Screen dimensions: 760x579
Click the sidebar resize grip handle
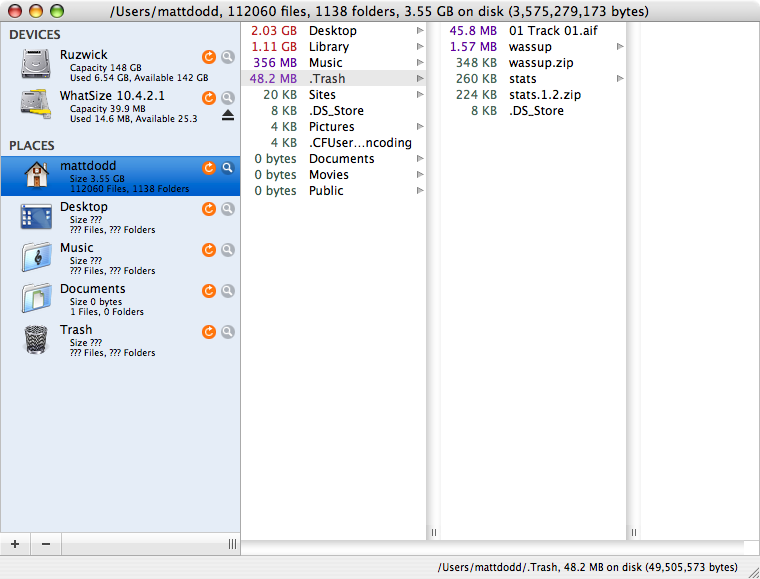point(232,544)
